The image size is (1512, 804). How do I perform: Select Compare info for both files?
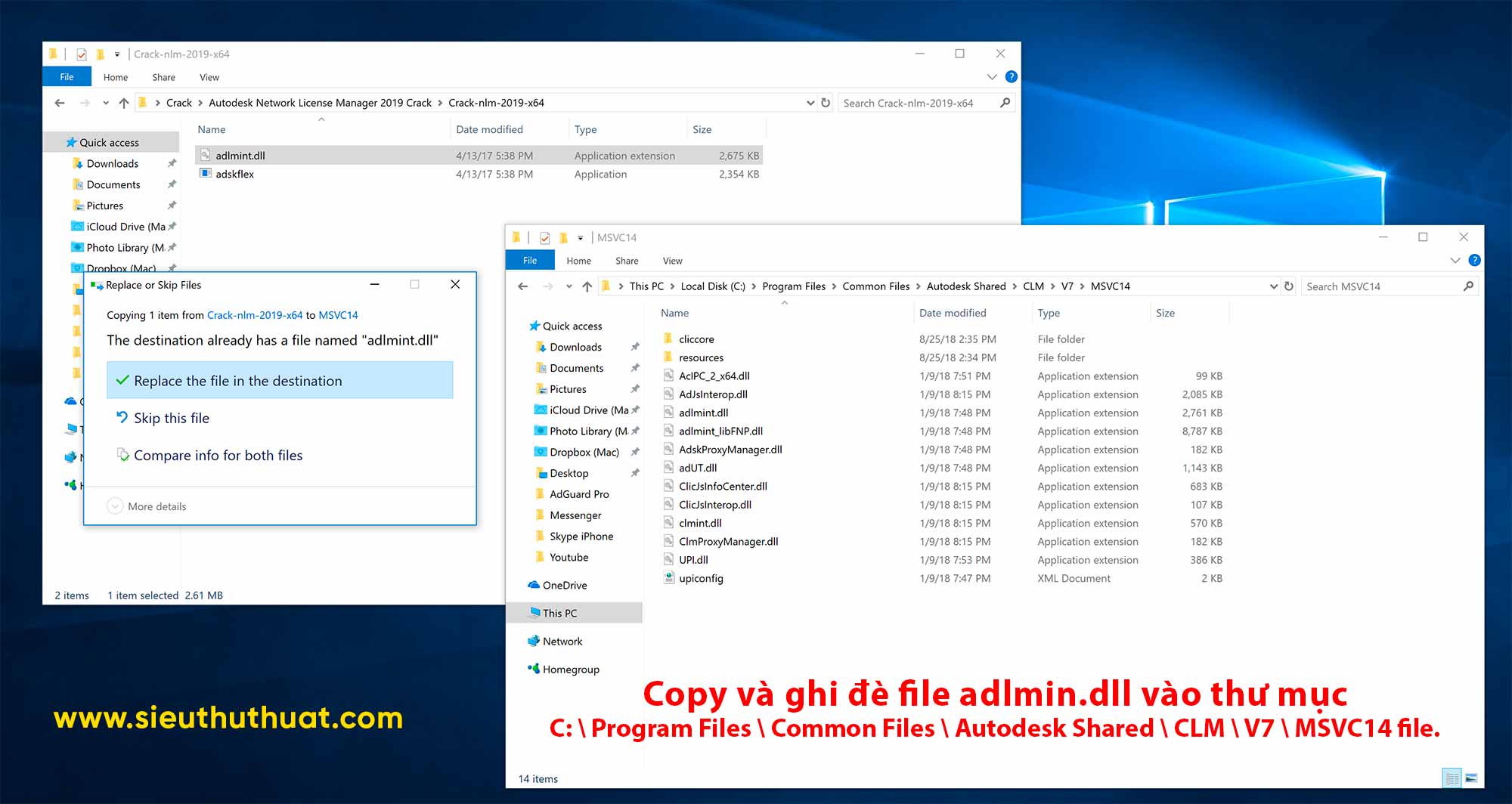[218, 456]
